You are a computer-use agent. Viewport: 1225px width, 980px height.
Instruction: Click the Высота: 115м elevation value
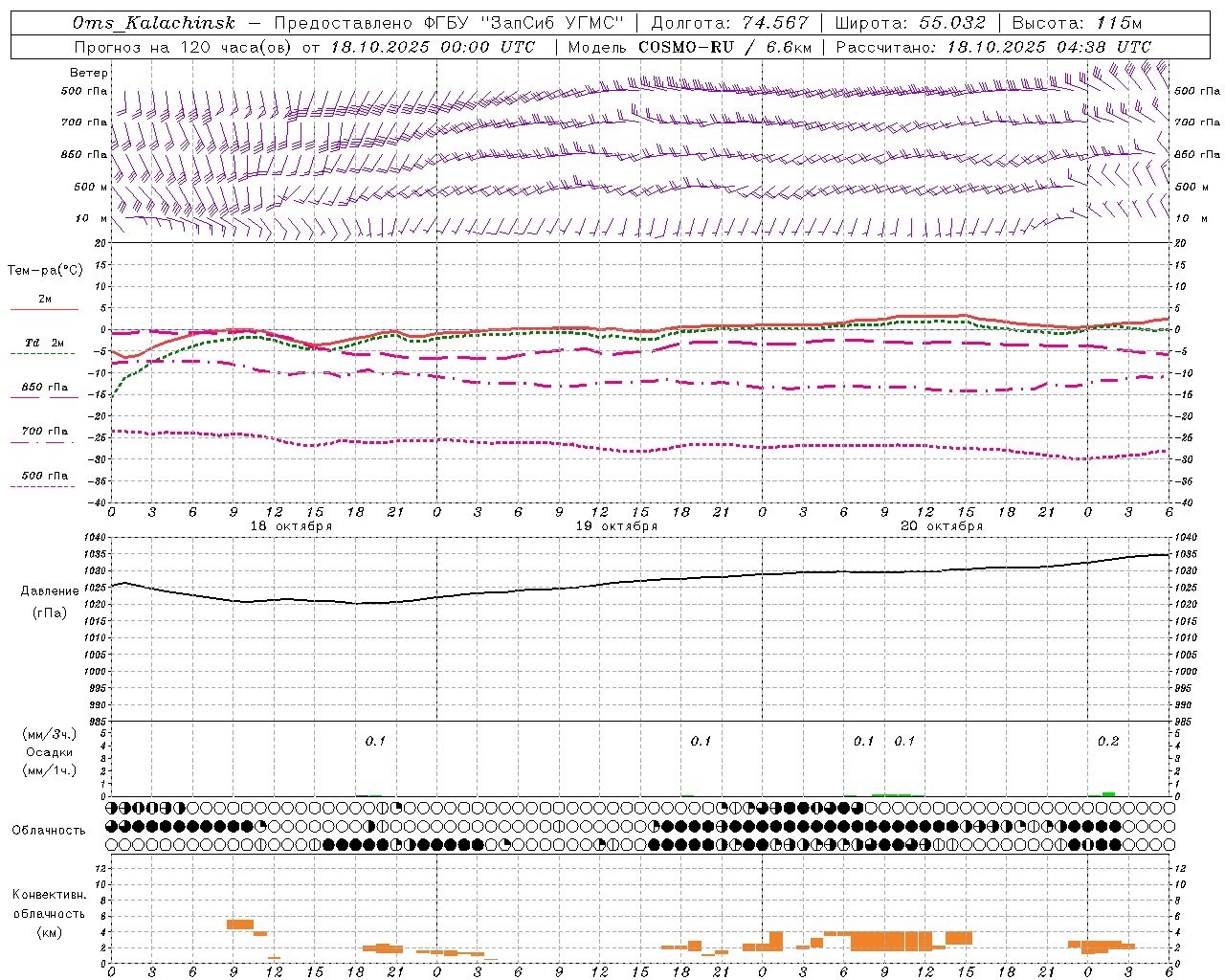point(1077,23)
